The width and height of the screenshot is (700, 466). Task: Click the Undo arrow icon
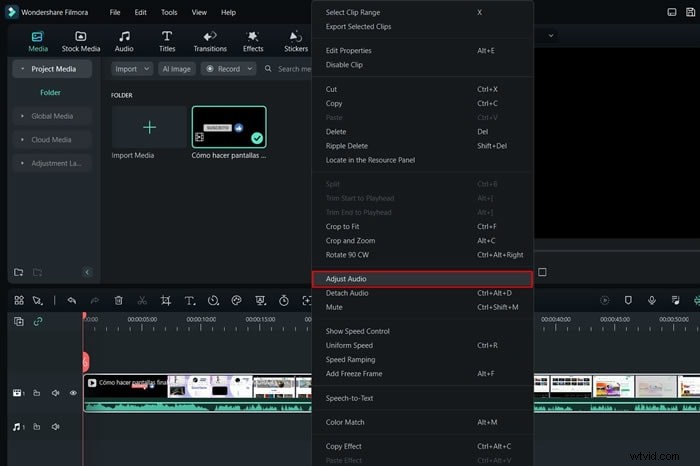pyautogui.click(x=71, y=300)
